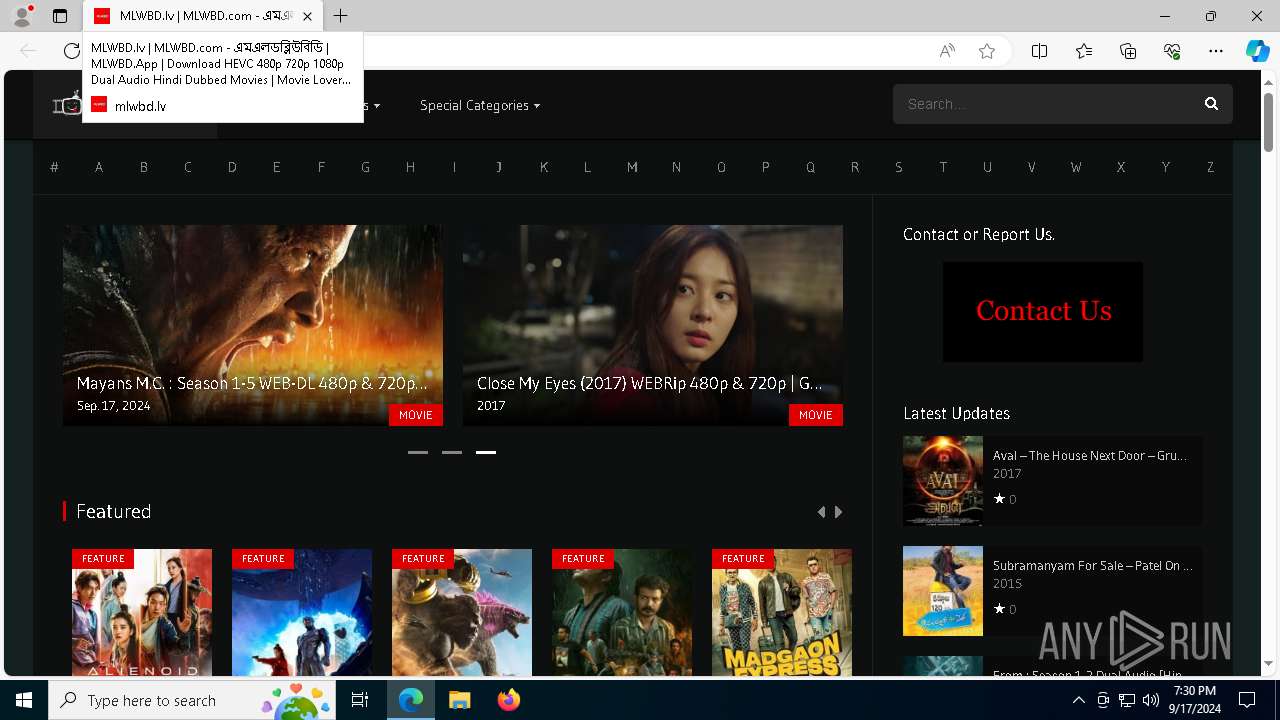Click the browser refresh icon
Image resolution: width=1280 pixels, height=720 pixels.
tap(71, 51)
